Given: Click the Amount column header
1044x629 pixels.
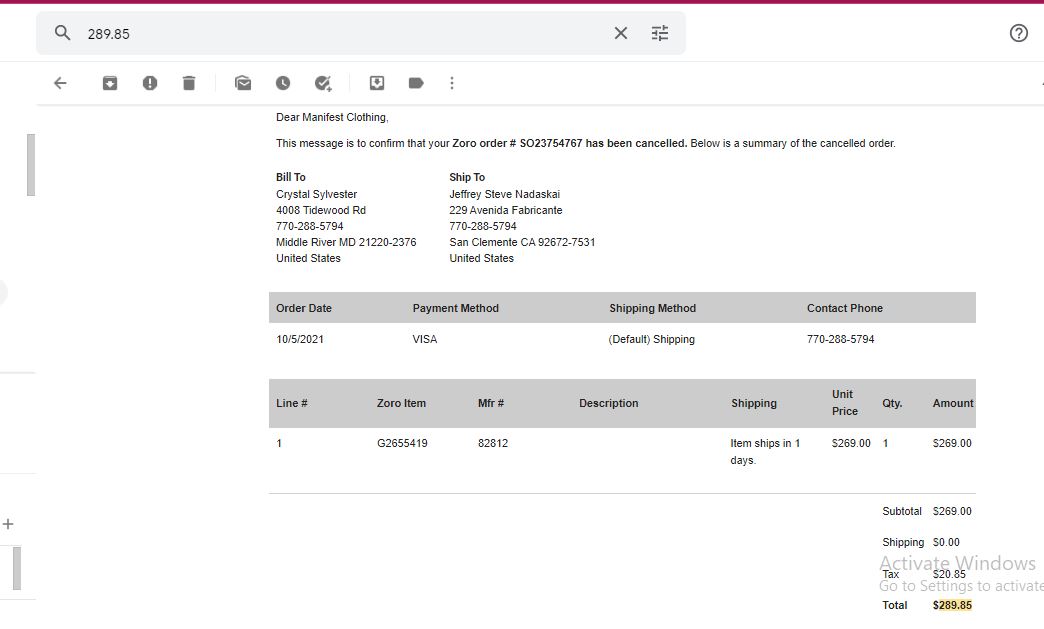Looking at the screenshot, I should 953,403.
